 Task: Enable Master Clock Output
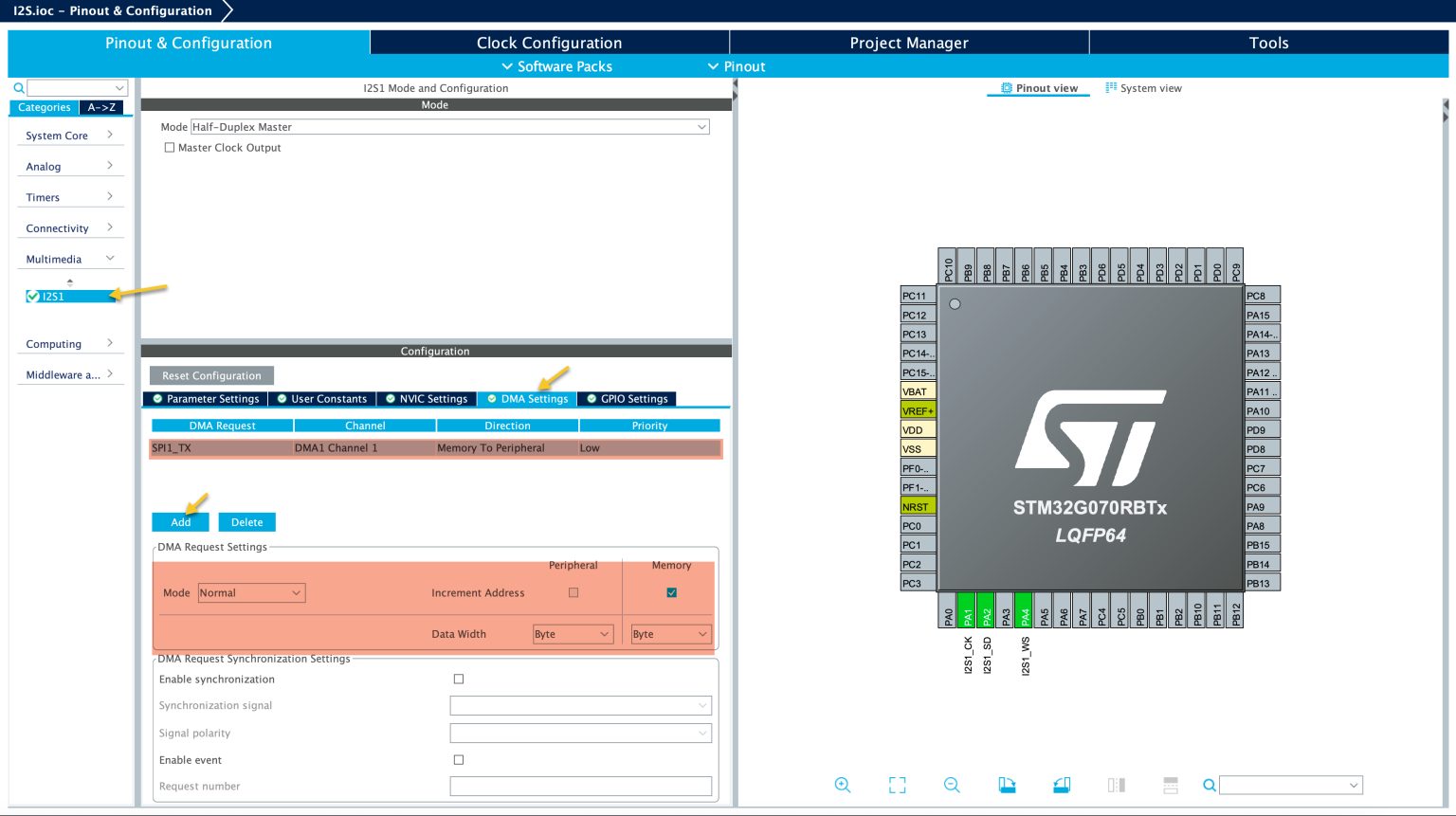(x=170, y=147)
